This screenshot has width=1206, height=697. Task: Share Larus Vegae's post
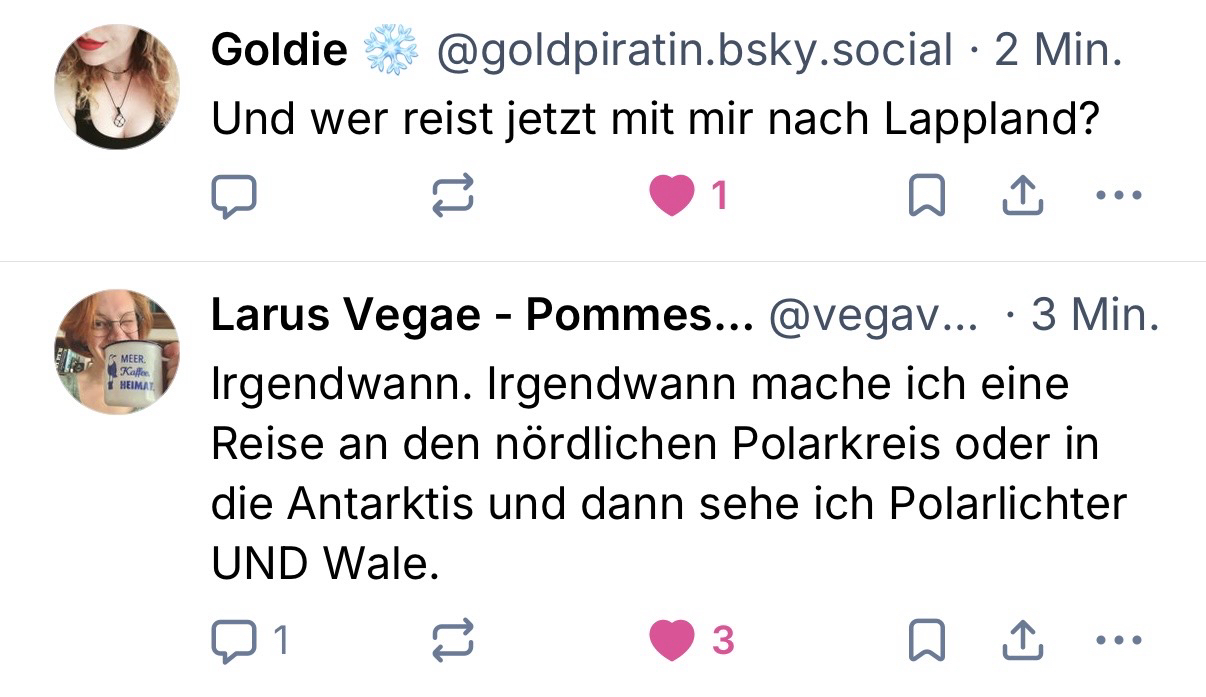1022,640
